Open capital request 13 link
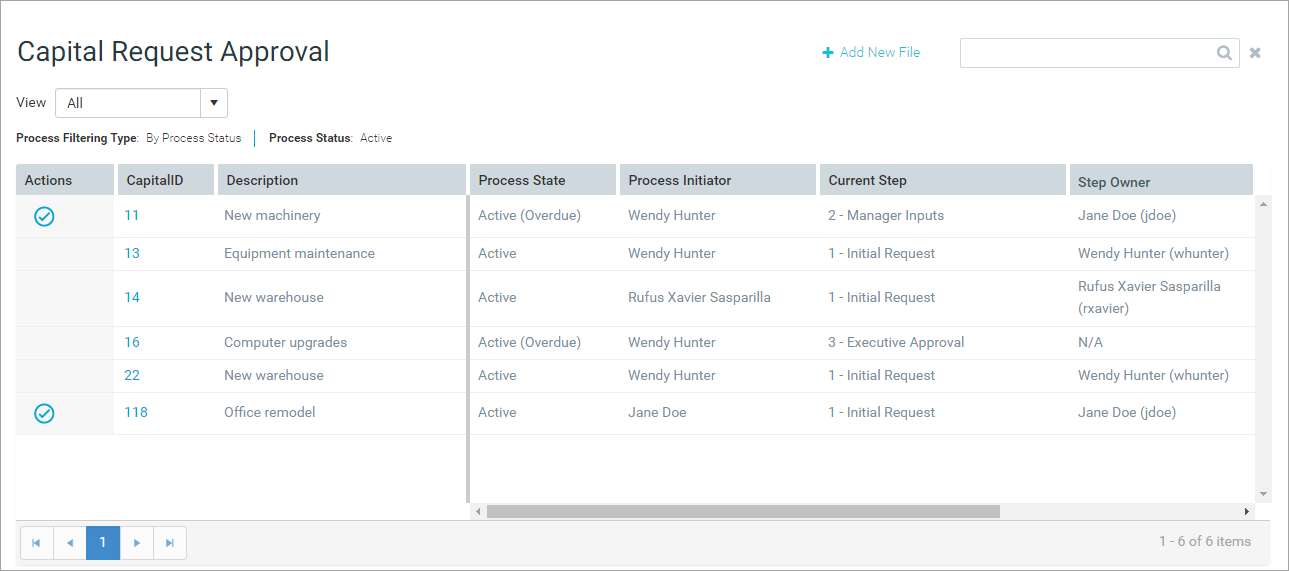 pos(132,253)
